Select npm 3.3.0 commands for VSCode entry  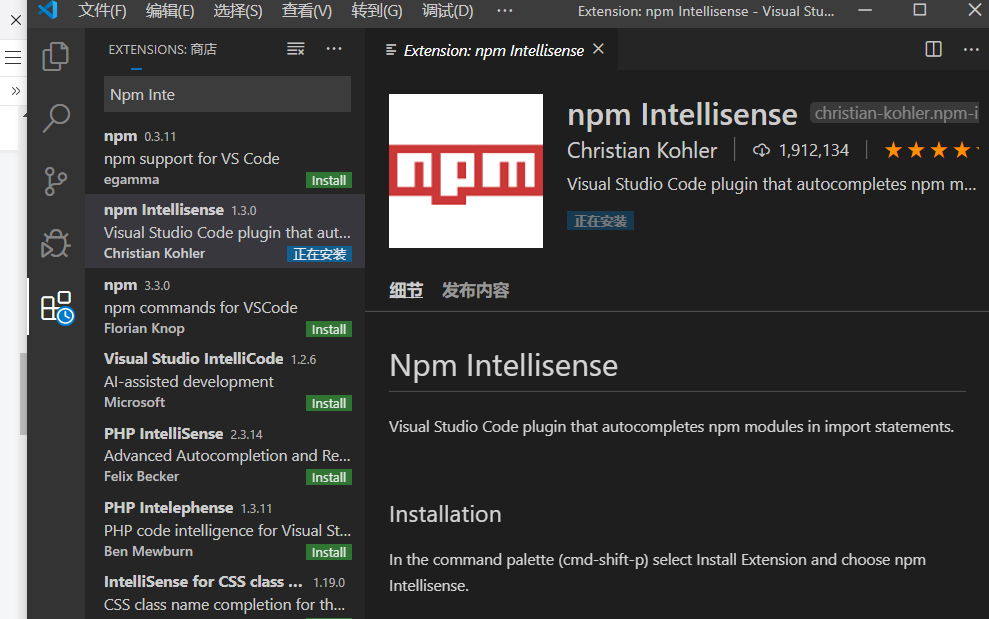click(x=225, y=305)
